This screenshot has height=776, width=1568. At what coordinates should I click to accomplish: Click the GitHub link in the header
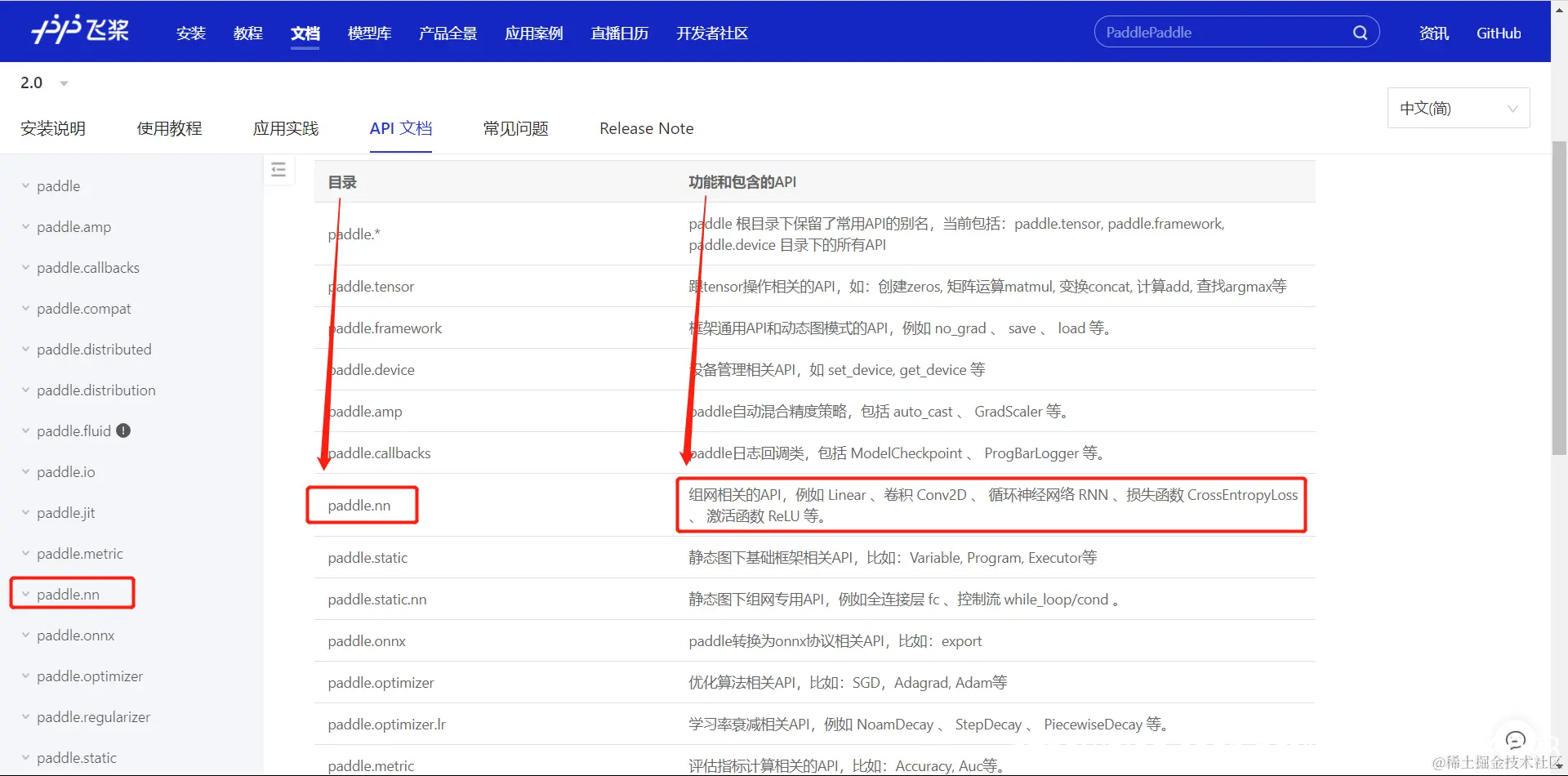point(1498,33)
